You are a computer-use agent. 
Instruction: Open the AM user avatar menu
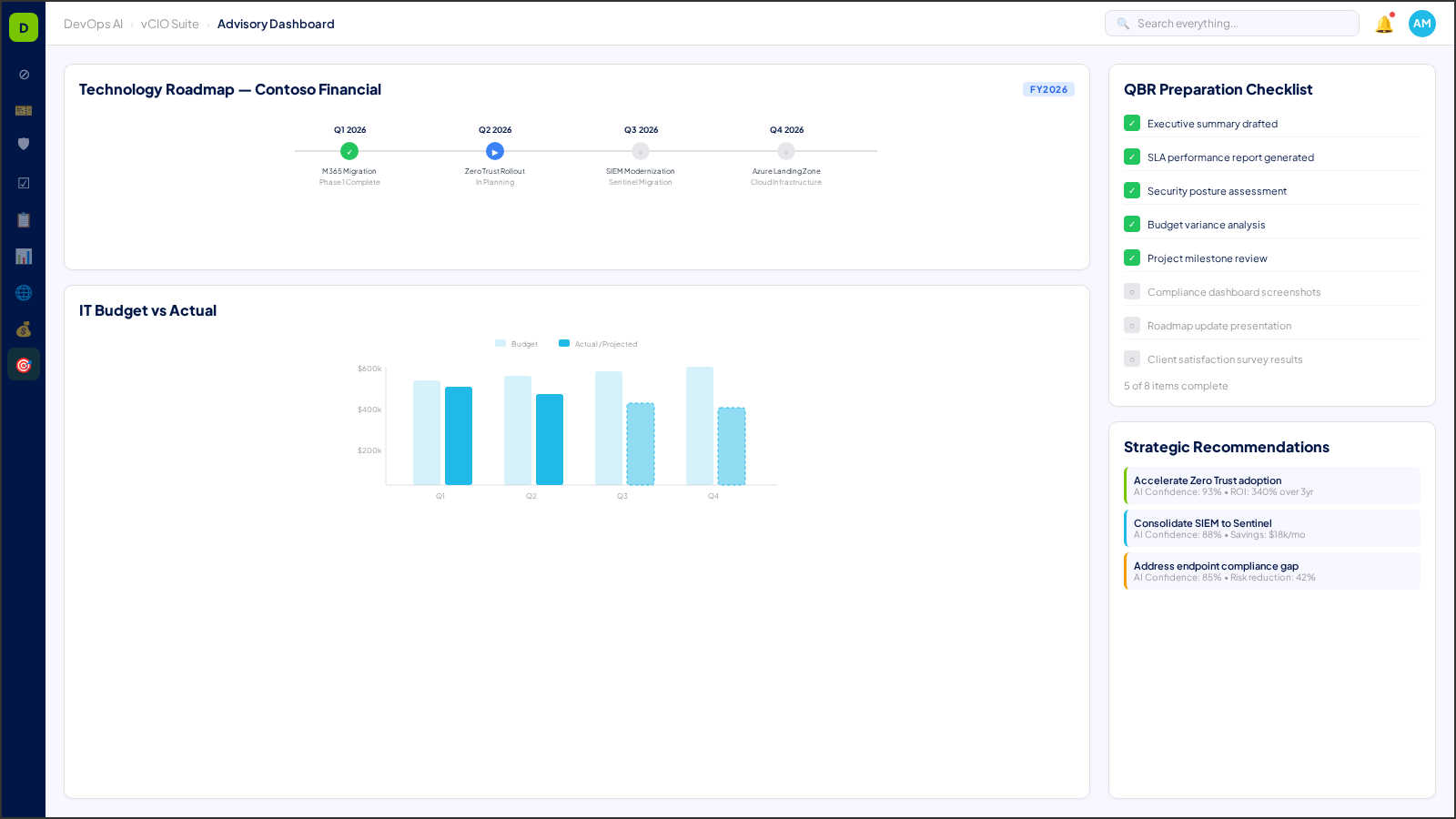(x=1421, y=24)
